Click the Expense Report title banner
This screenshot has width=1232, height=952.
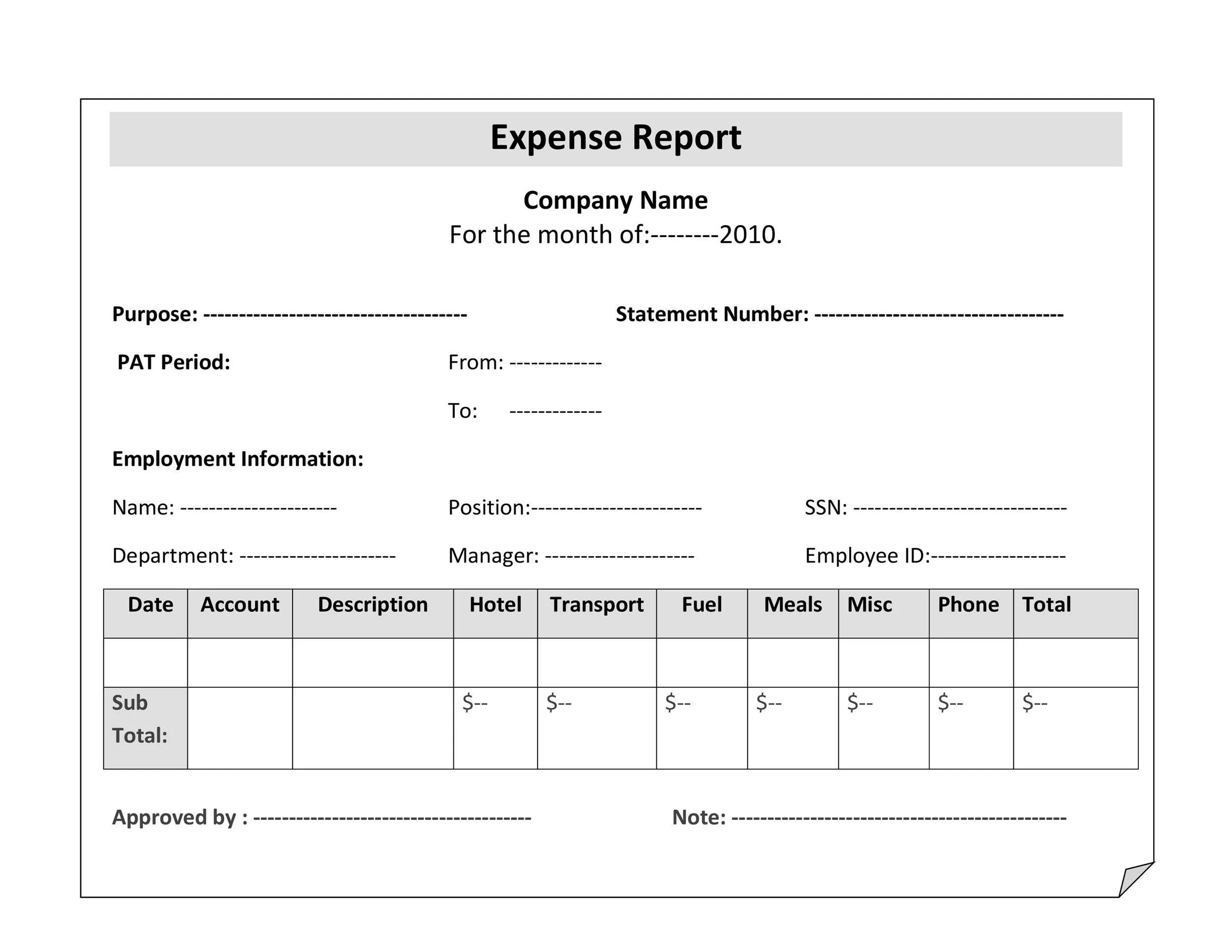615,138
